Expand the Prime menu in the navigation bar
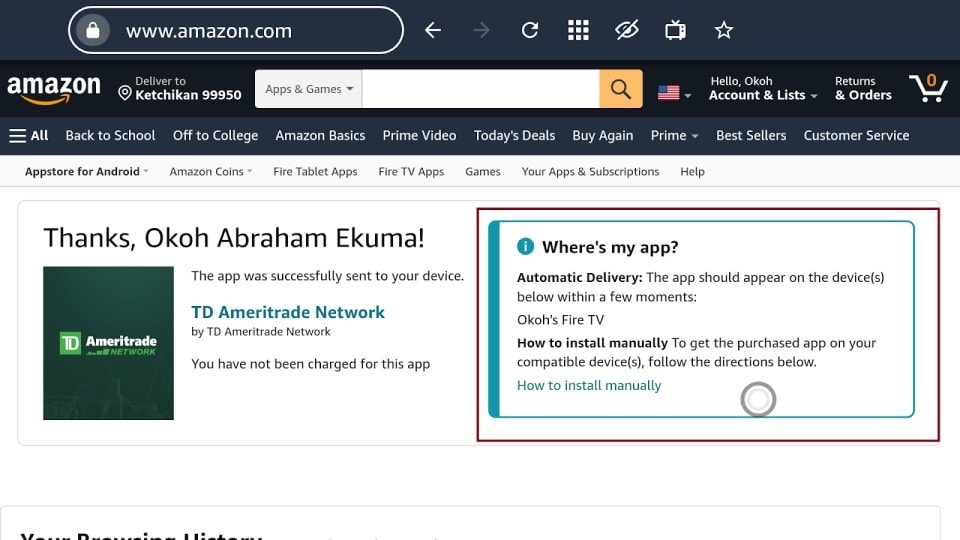 (x=674, y=135)
